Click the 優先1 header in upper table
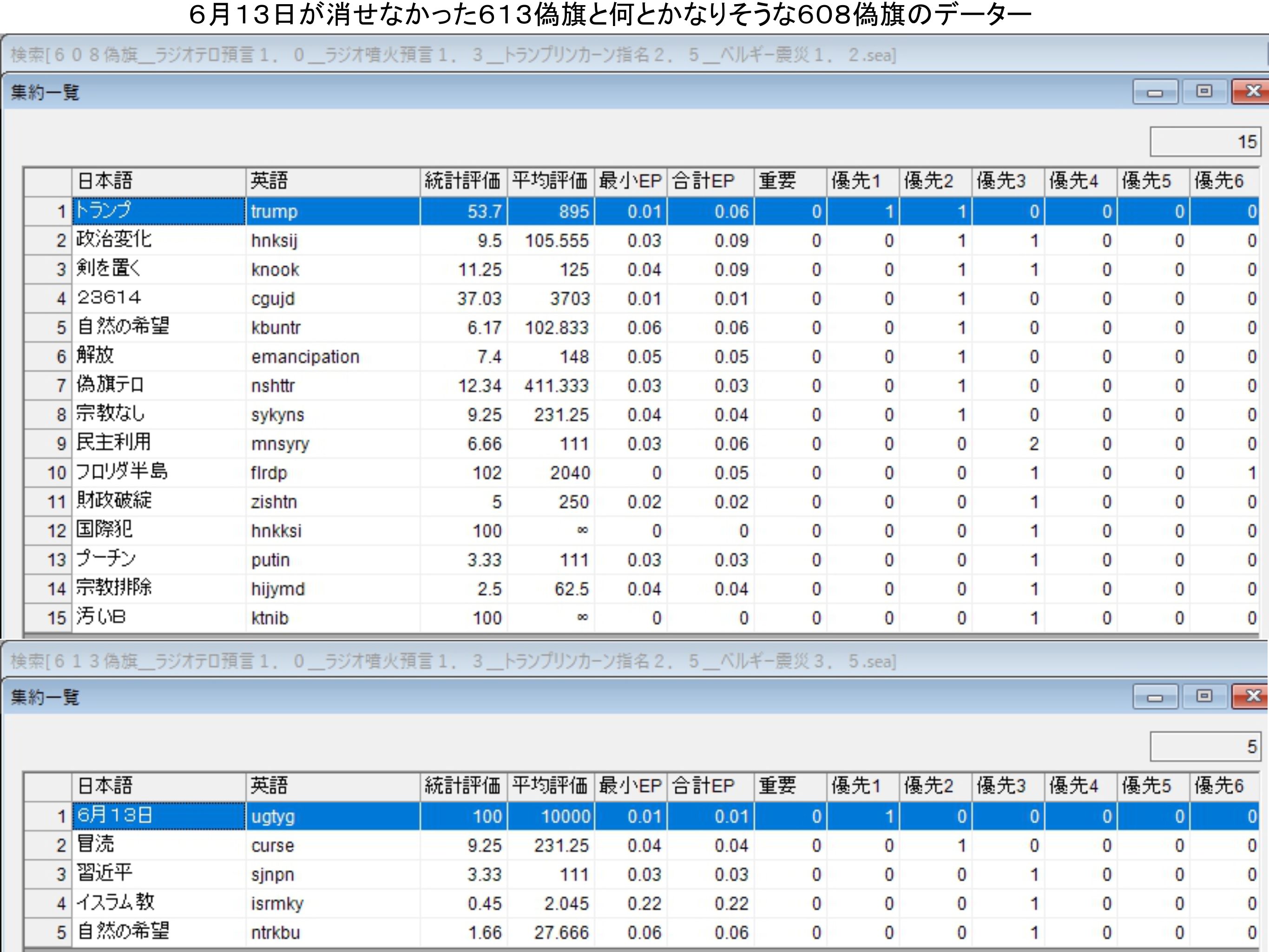This screenshot has width=1269, height=952. (x=863, y=181)
